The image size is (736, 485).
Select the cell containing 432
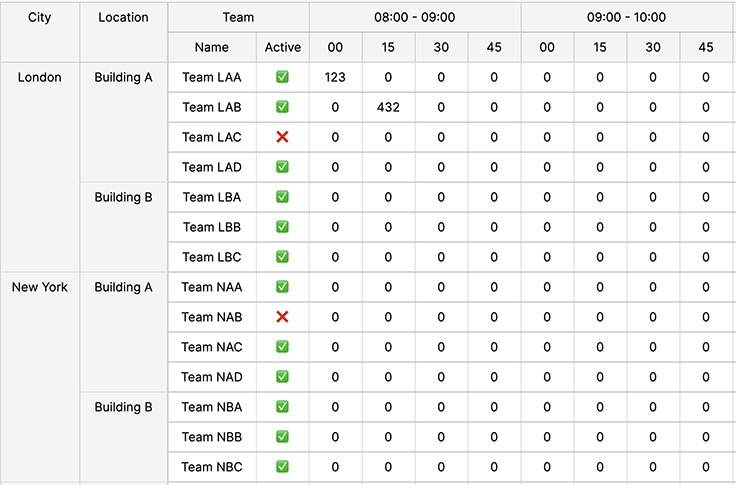click(388, 107)
